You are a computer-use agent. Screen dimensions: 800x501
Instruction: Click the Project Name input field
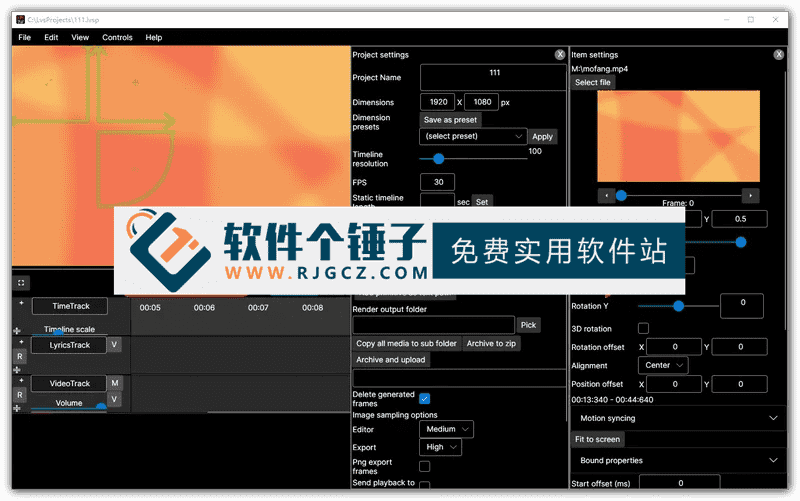tap(493, 78)
